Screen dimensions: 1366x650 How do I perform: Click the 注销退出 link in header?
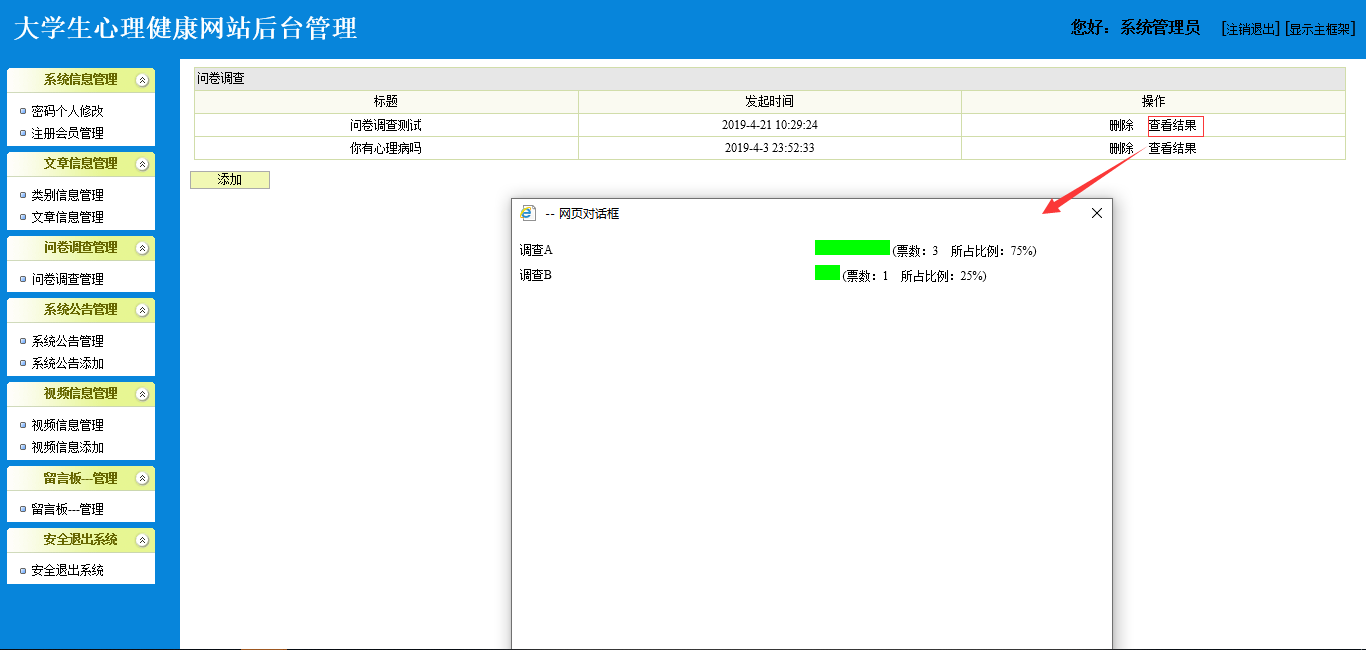1250,29
